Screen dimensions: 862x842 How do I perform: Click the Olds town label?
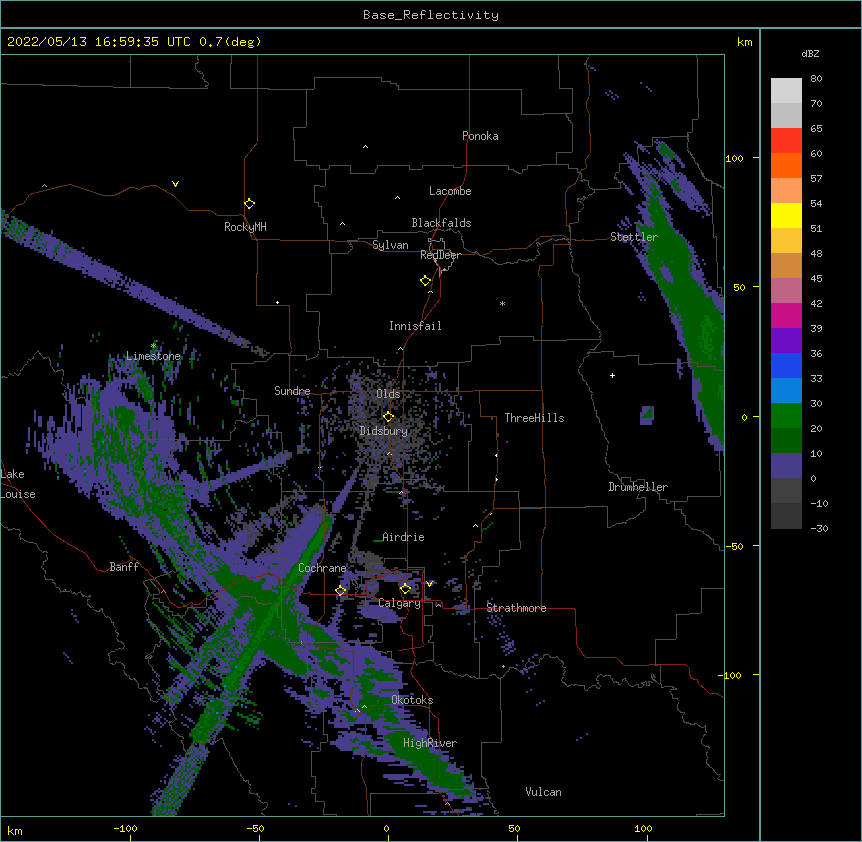tap(388, 394)
